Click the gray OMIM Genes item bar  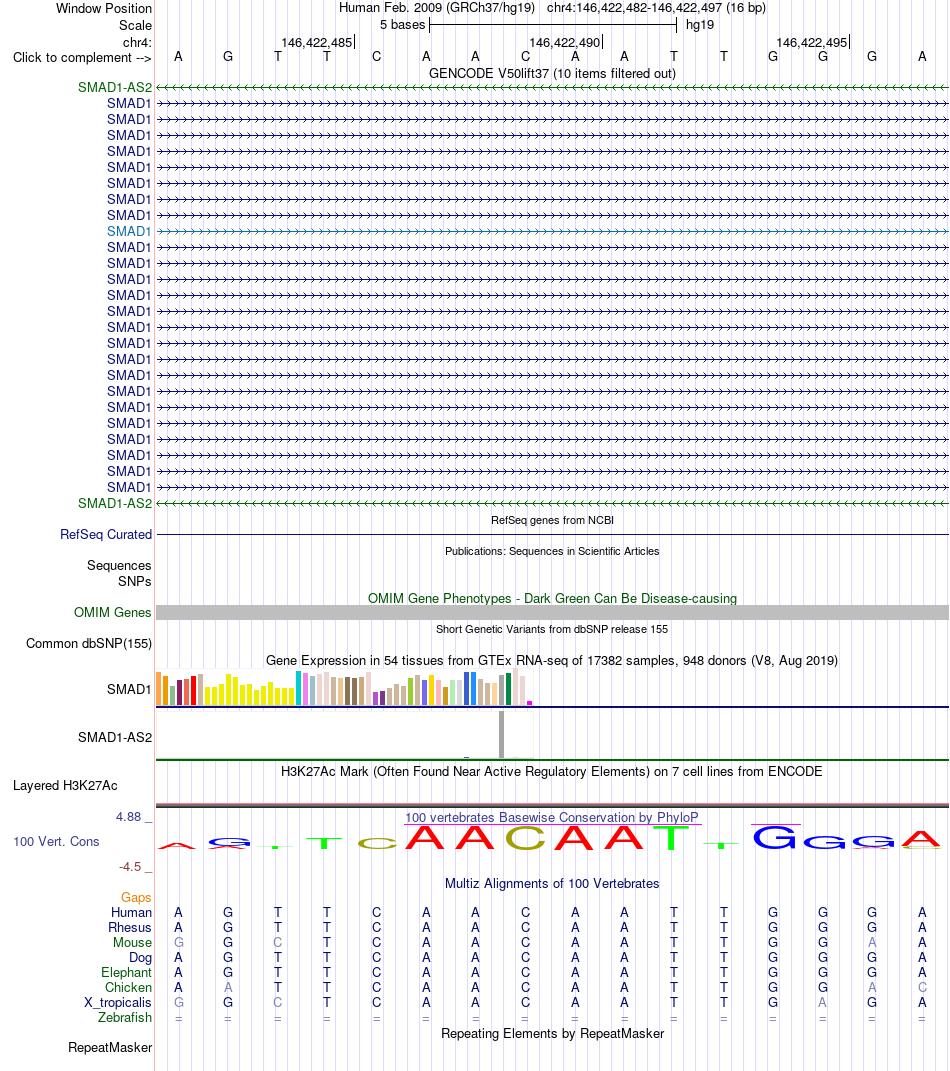point(553,613)
